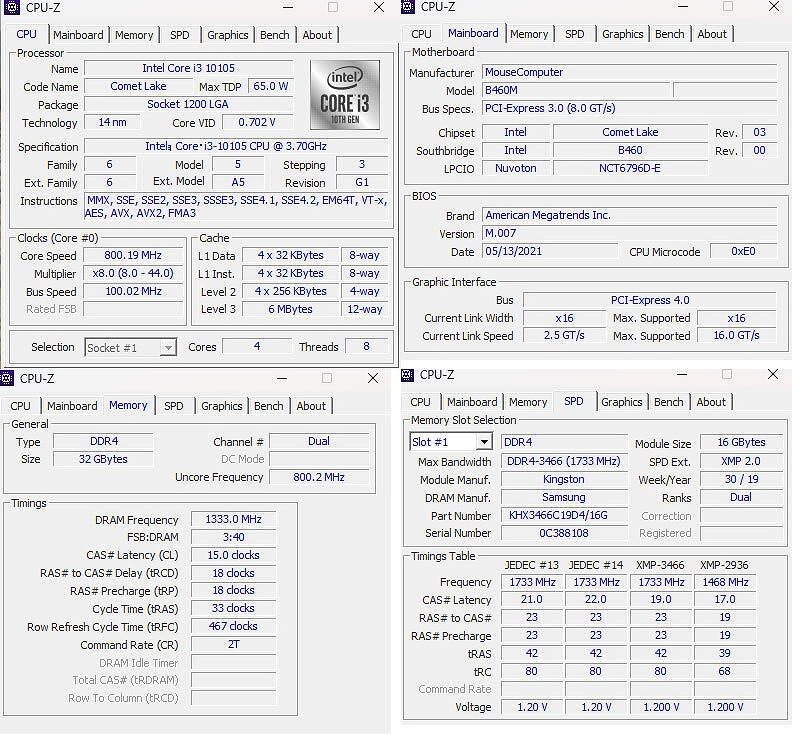Click the Multiplier value x8.0 (8.0 - 44.0)
The image size is (792, 734).
133,273
